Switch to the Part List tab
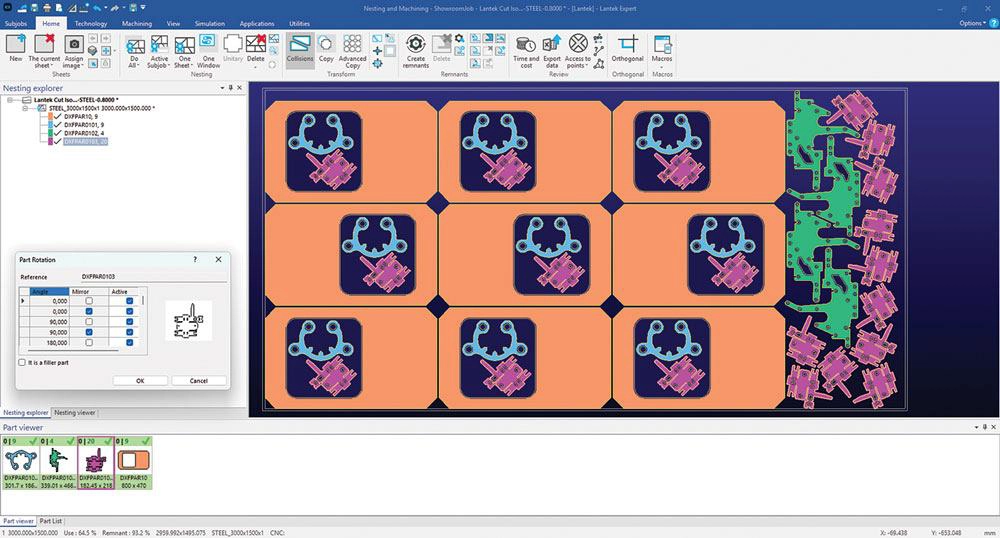The image size is (1000, 538). pyautogui.click(x=50, y=521)
